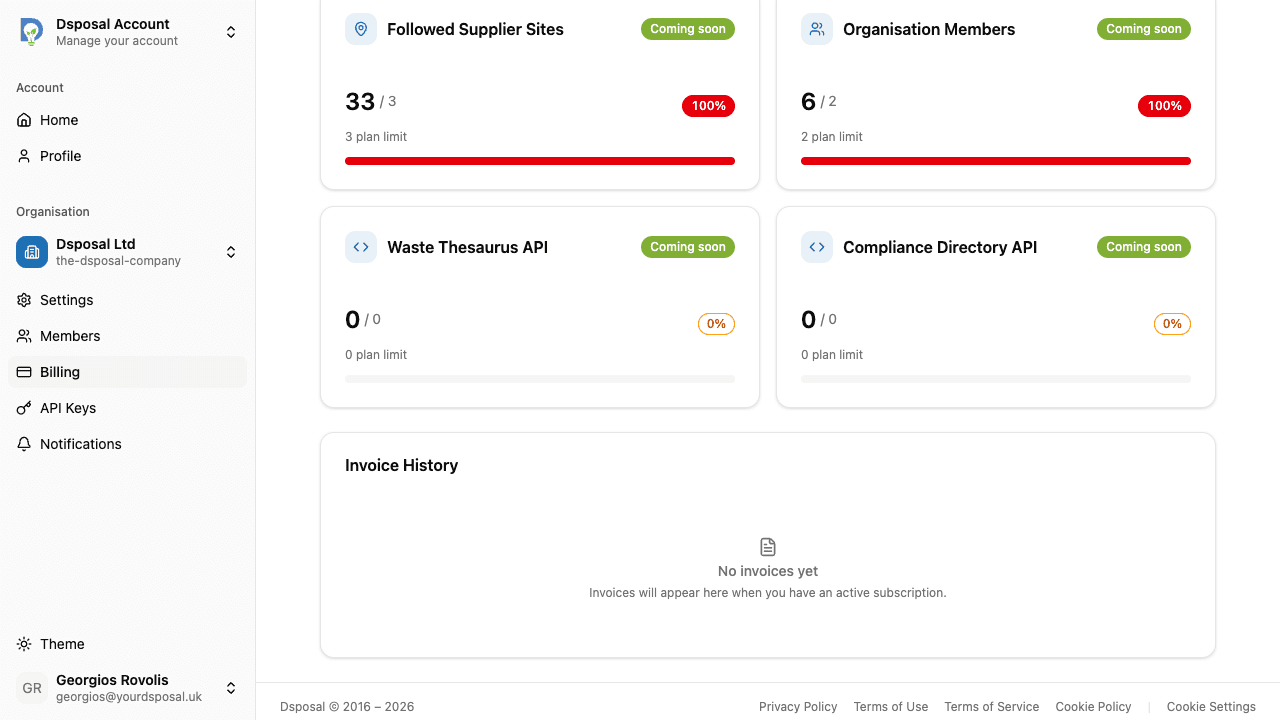
Task: Open API Keys via the key icon
Action: click(x=24, y=408)
